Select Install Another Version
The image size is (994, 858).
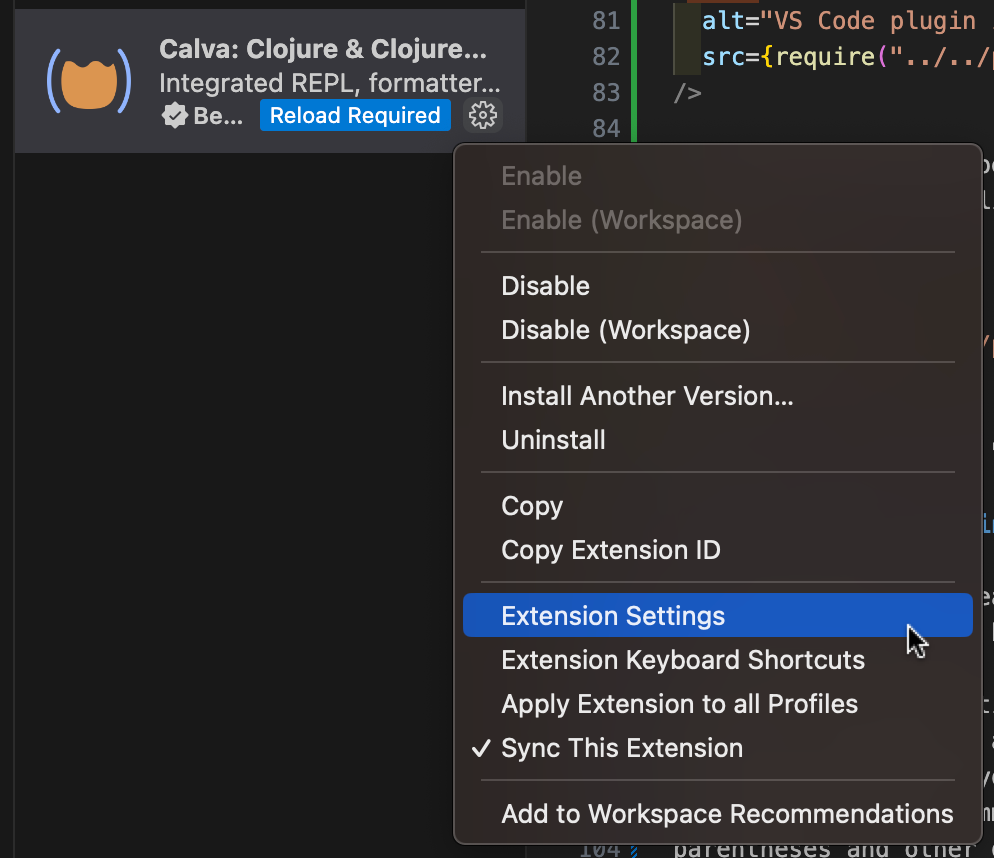pyautogui.click(x=647, y=395)
